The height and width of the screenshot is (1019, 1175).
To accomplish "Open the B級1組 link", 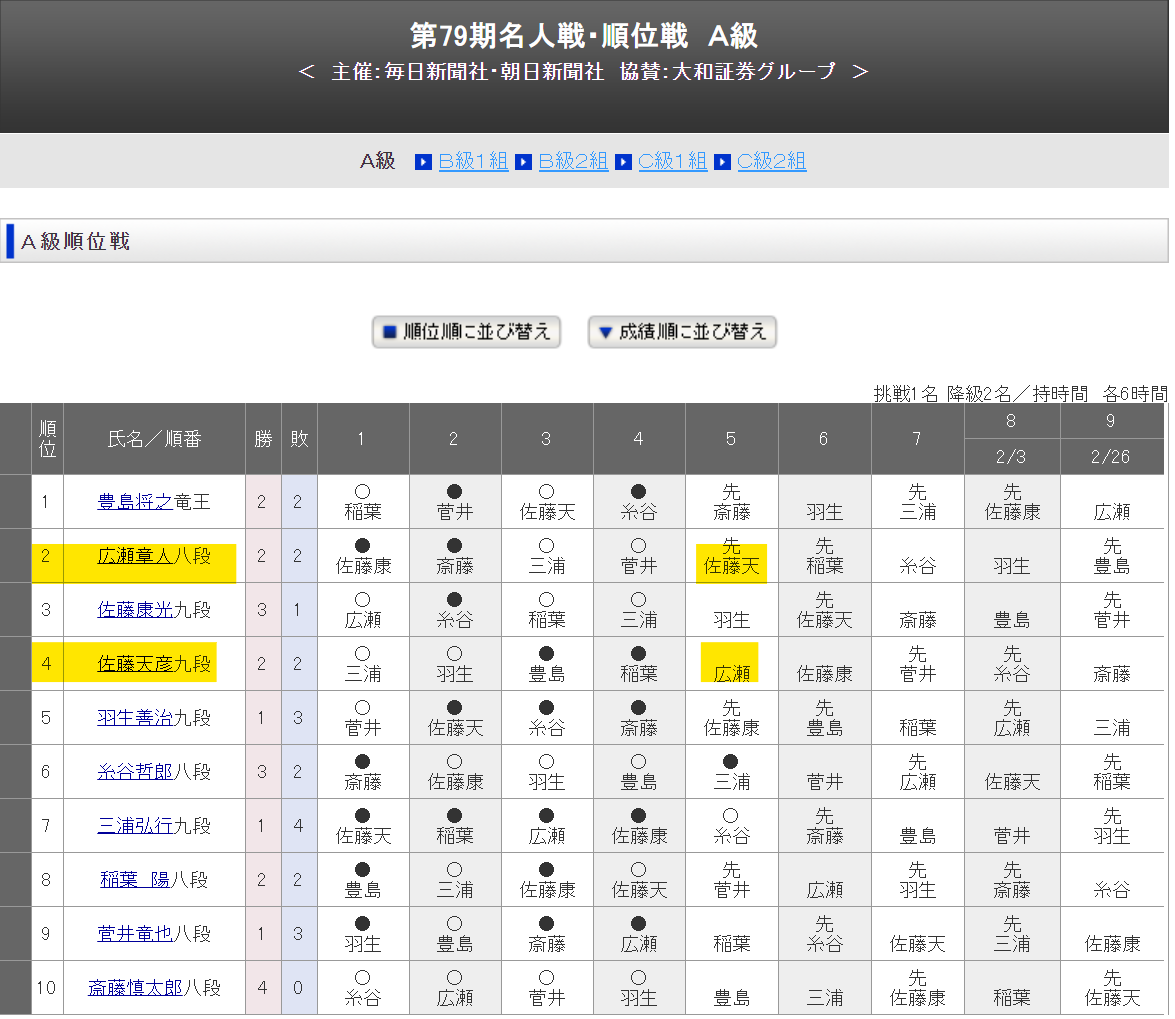I will (473, 161).
